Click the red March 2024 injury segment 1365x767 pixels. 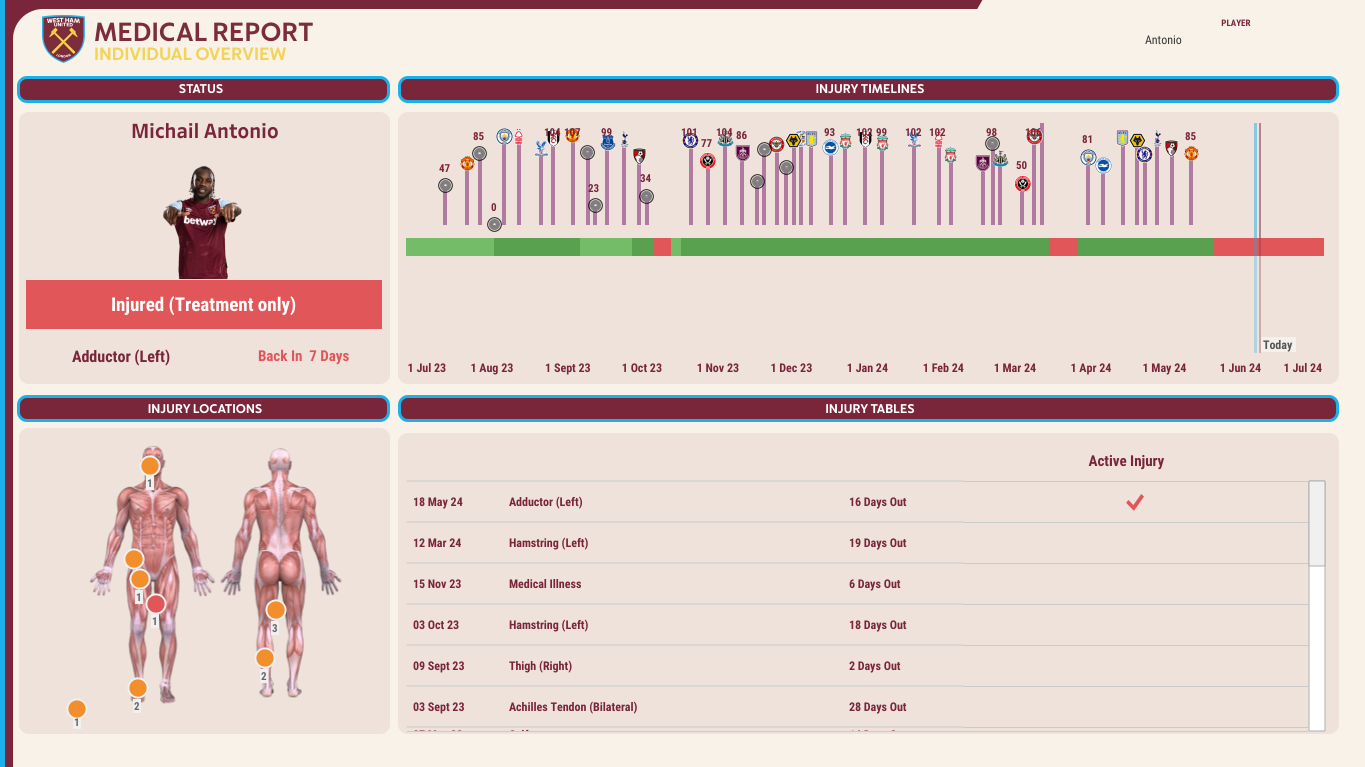point(1063,247)
